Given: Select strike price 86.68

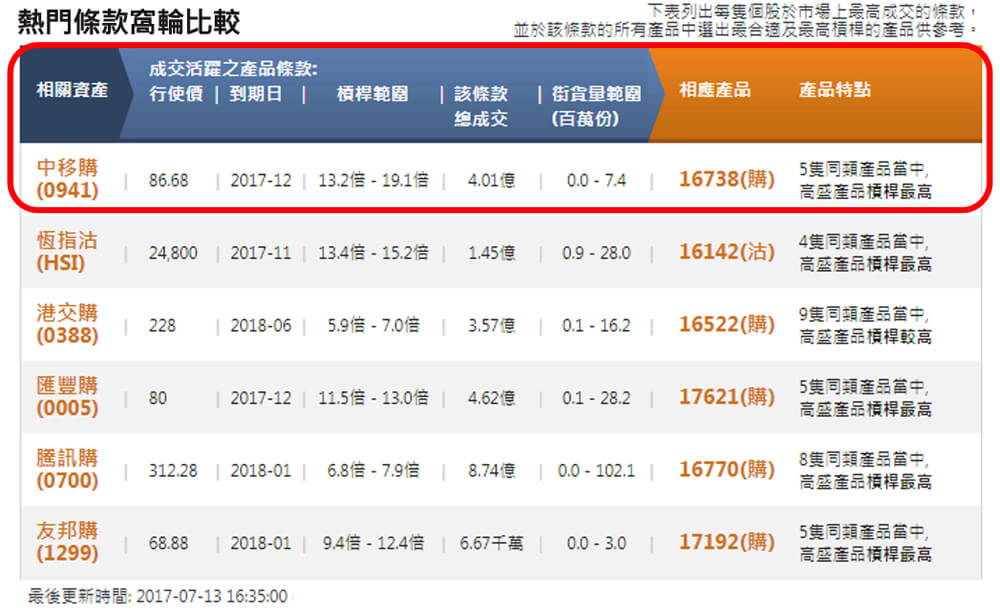Looking at the screenshot, I should (168, 180).
